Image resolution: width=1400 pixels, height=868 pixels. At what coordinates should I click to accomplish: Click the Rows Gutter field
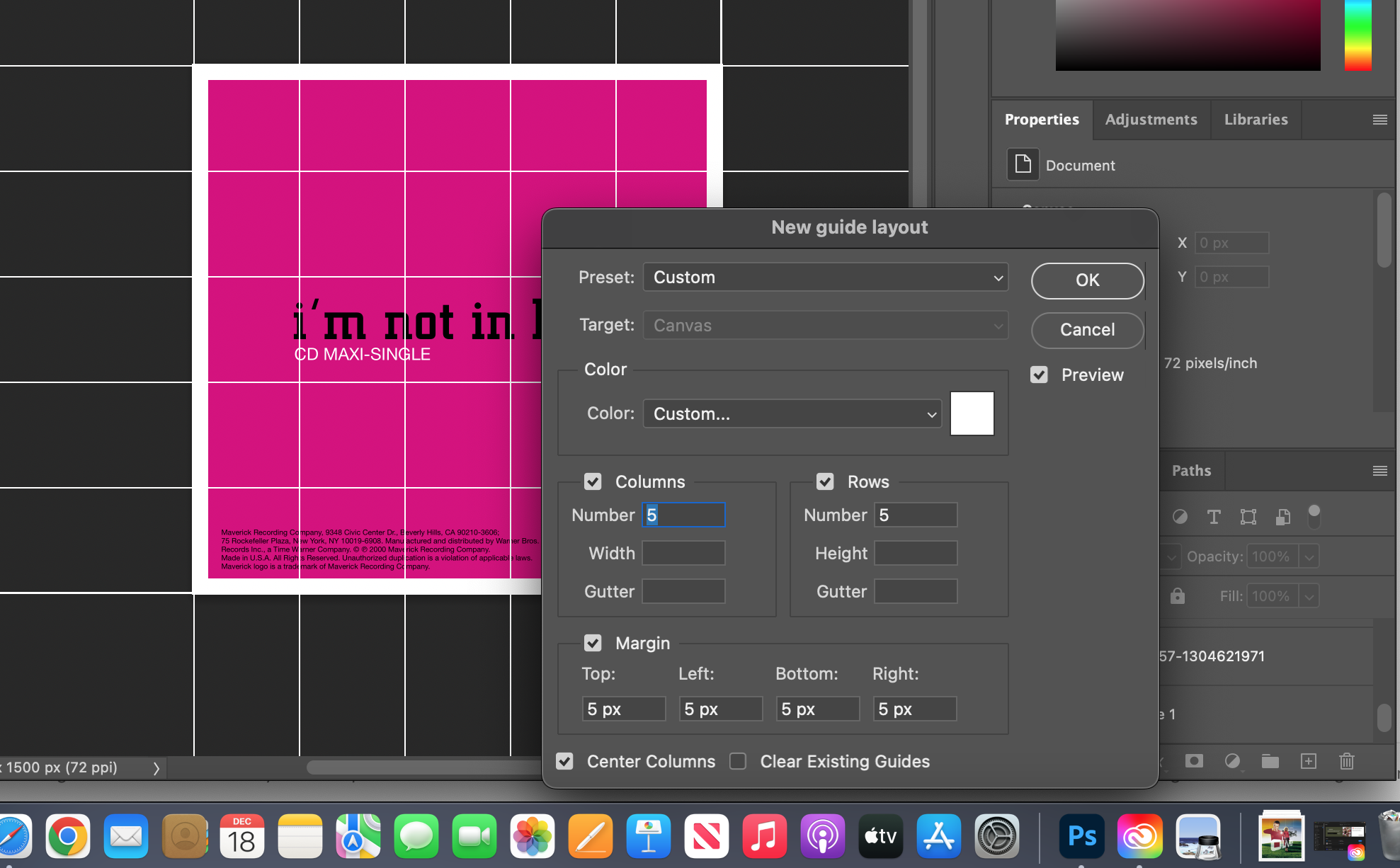click(916, 591)
